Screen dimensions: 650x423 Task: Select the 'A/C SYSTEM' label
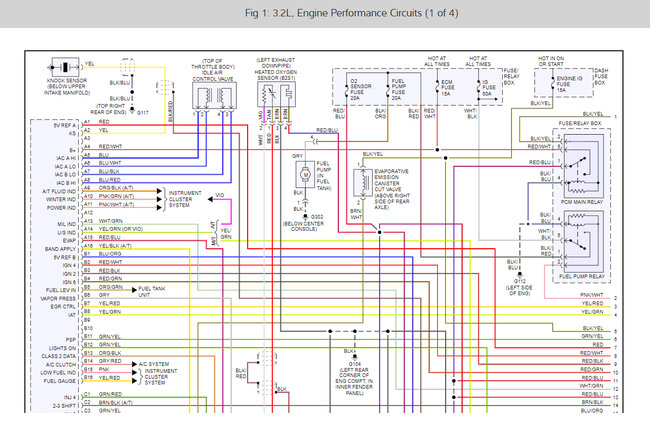[153, 364]
